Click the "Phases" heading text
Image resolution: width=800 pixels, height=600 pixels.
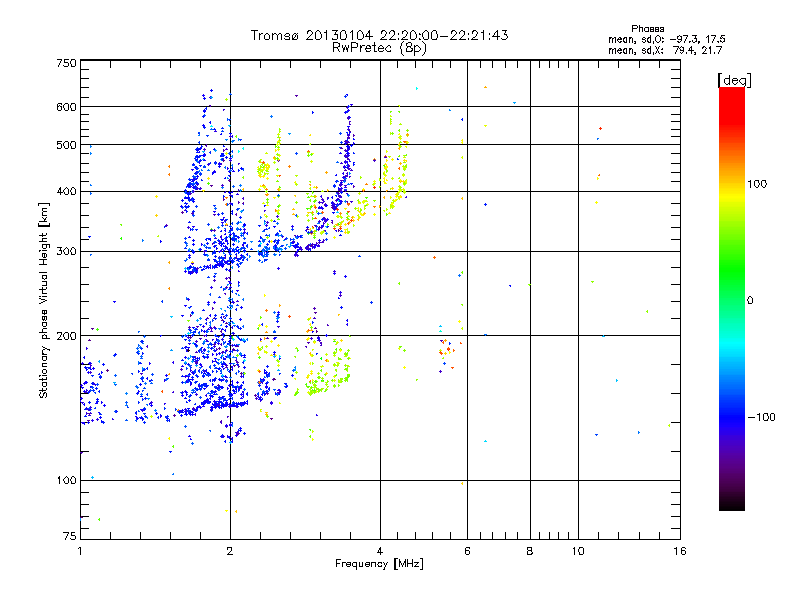(x=647, y=29)
